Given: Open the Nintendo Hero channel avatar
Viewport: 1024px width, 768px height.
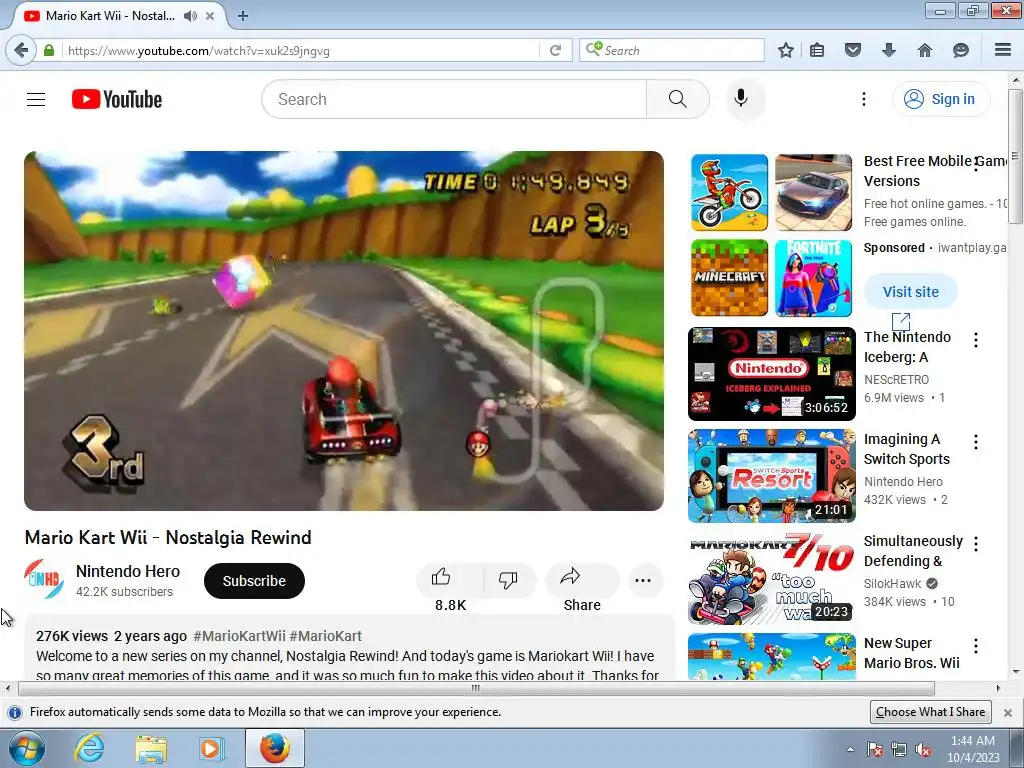Looking at the screenshot, I should pos(44,579).
